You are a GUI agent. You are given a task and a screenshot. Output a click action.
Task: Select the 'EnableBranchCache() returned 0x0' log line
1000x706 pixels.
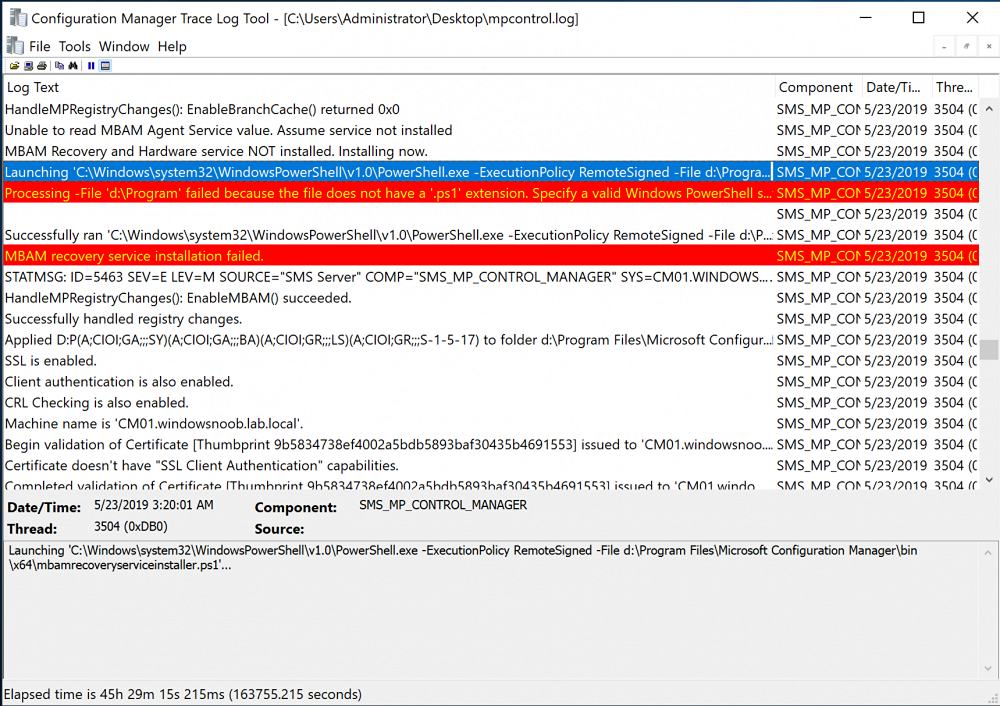[491, 110]
